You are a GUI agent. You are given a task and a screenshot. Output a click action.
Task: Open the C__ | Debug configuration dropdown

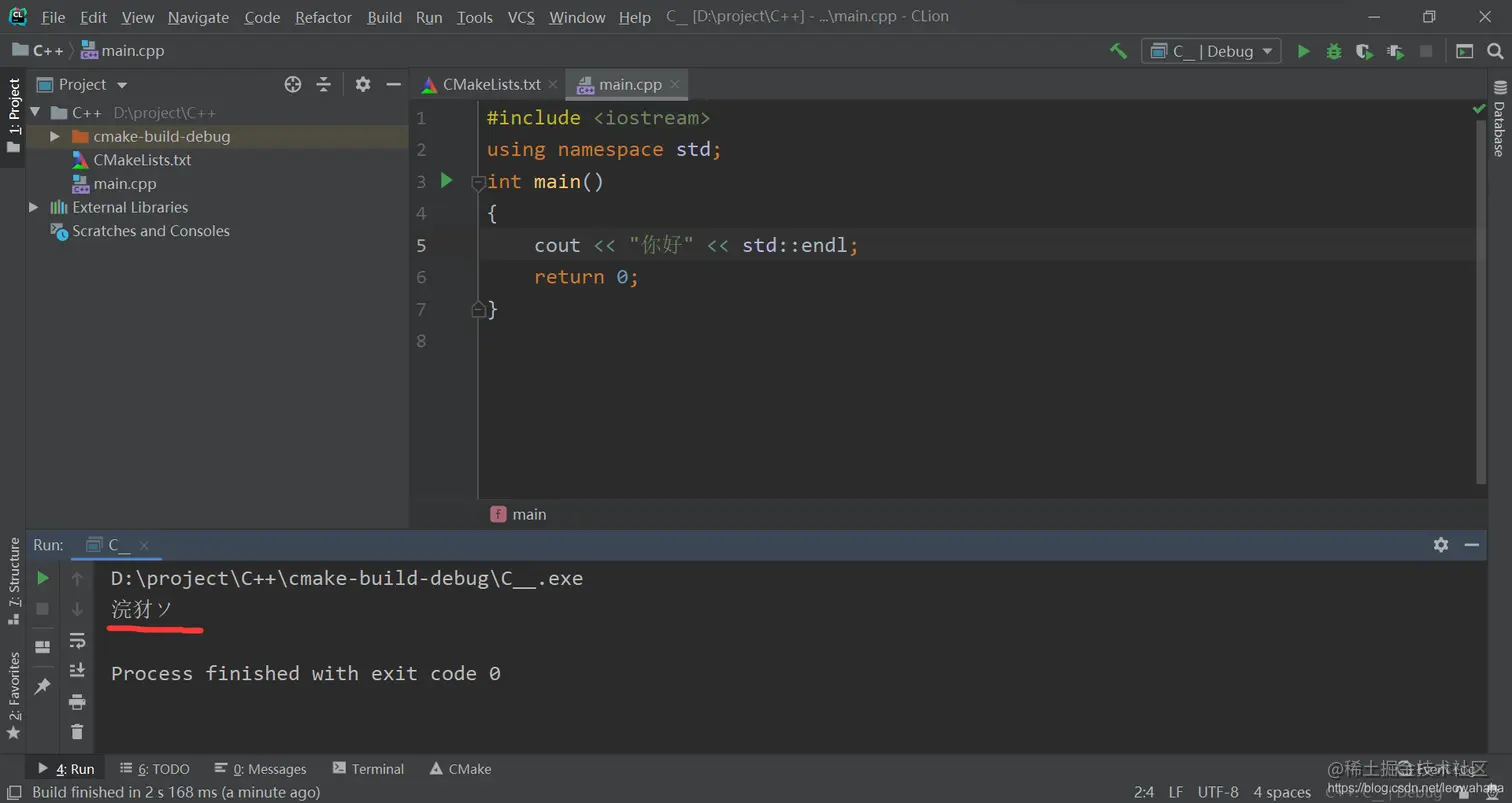[1211, 51]
